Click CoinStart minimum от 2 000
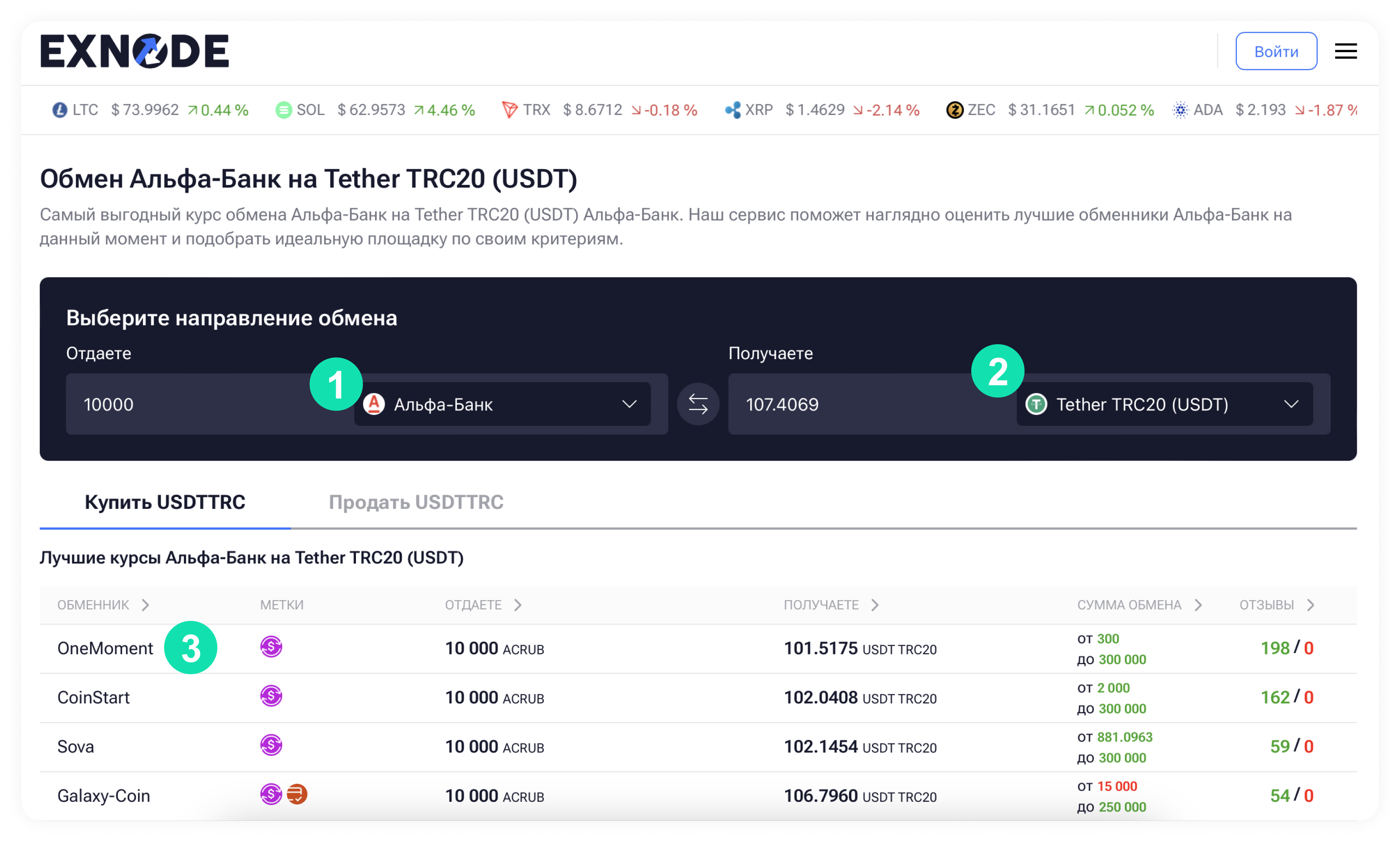1400x842 pixels. 1104,688
